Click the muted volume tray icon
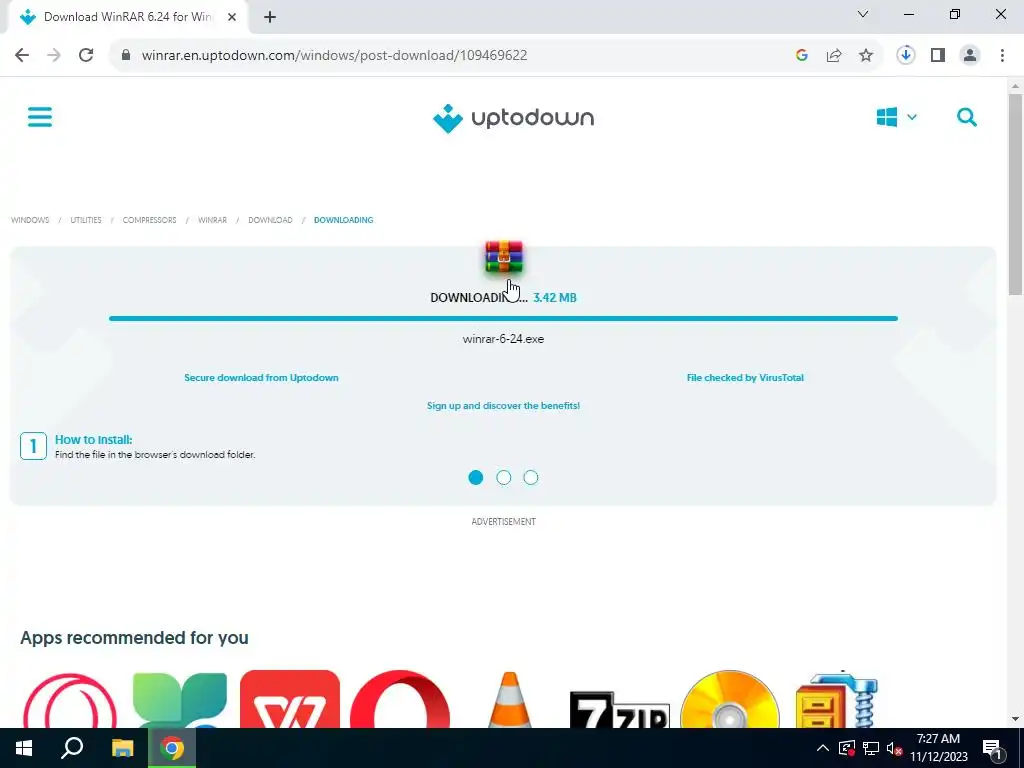Viewport: 1024px width, 768px height. 894,748
